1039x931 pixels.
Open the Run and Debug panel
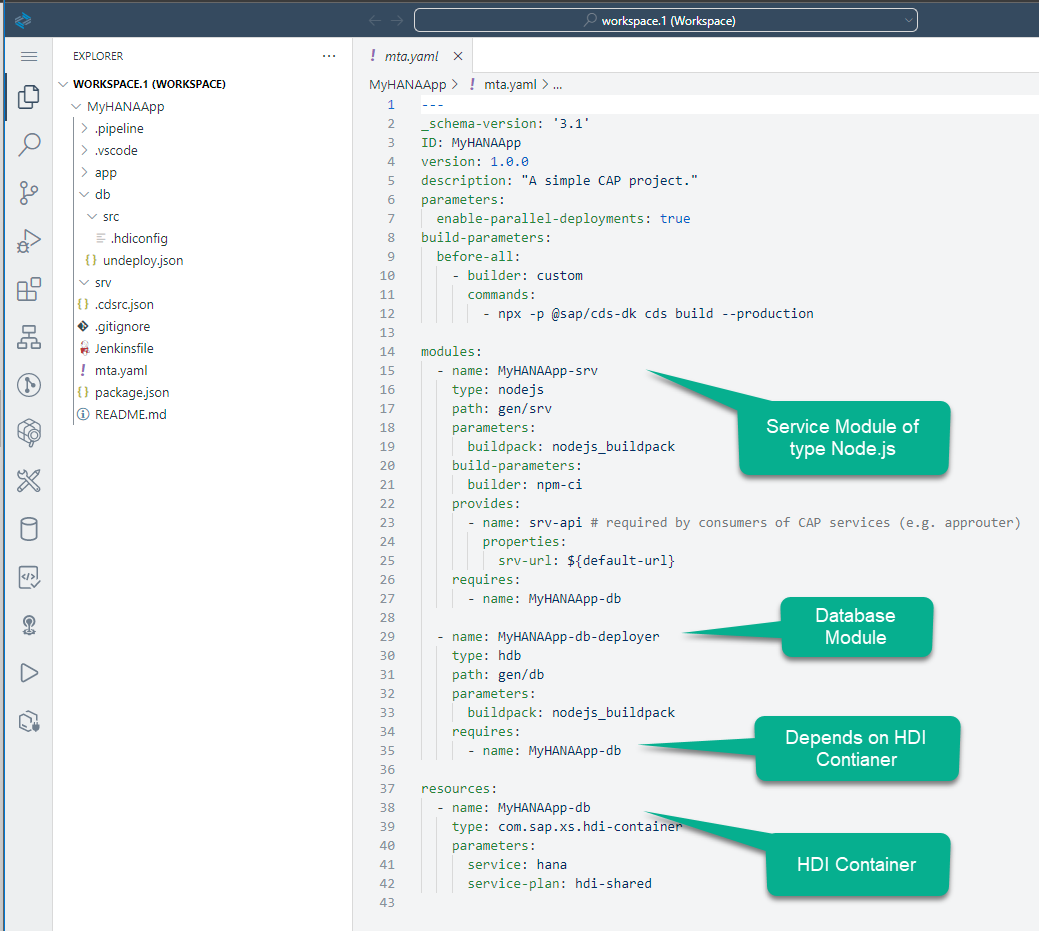[28, 241]
